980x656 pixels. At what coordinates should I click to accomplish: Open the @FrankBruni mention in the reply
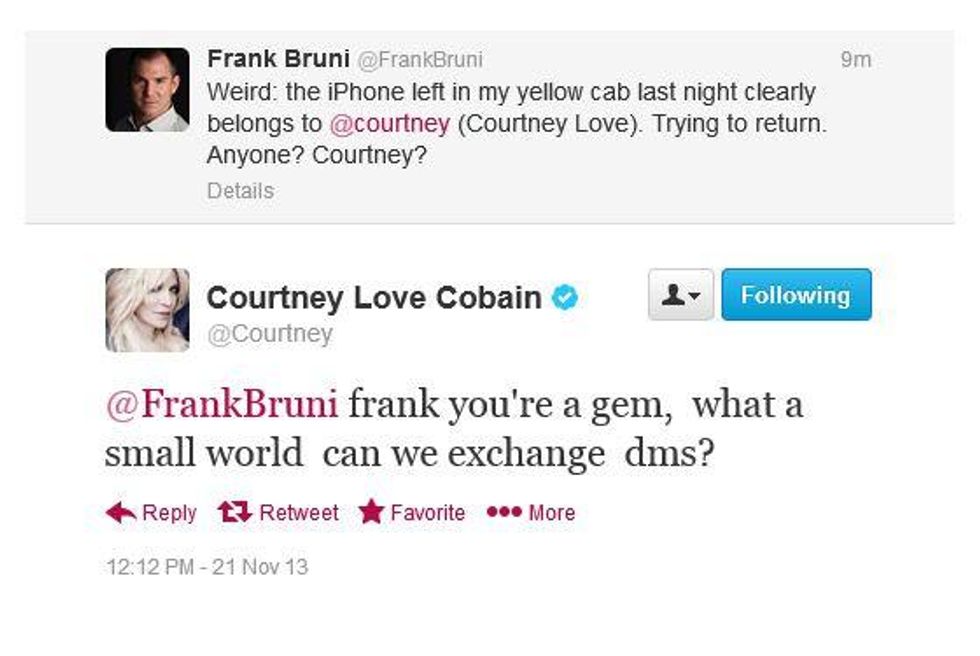(x=221, y=407)
